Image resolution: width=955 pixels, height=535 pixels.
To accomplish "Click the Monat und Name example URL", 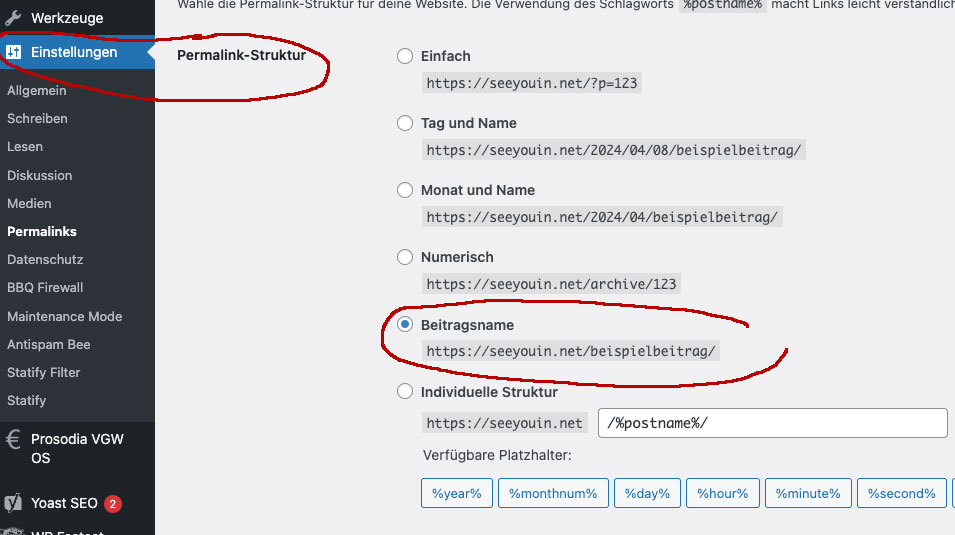I will point(602,217).
